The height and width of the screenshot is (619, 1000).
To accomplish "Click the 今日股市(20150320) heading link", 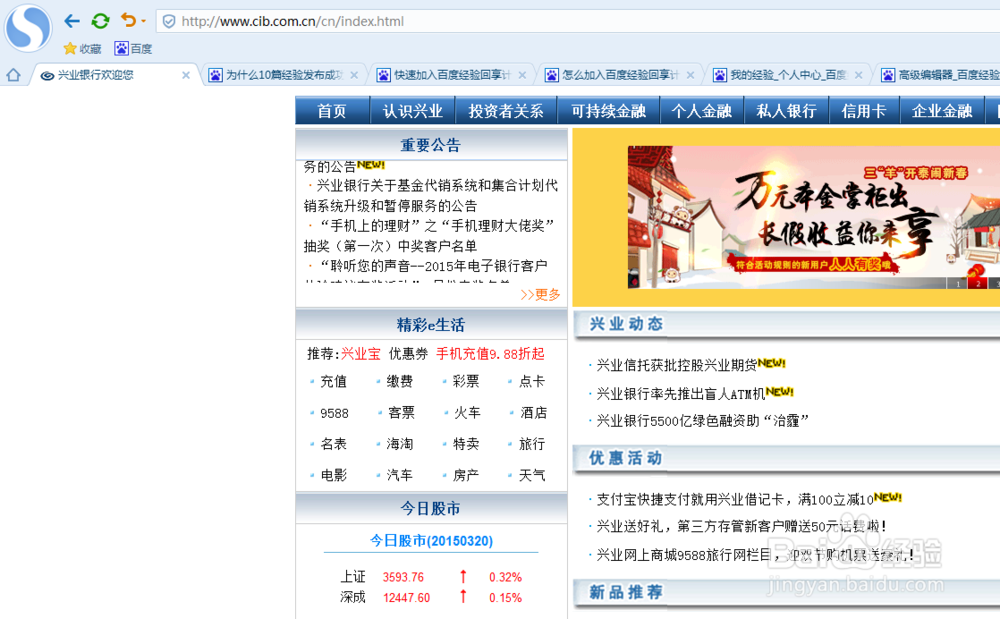I will (x=432, y=541).
